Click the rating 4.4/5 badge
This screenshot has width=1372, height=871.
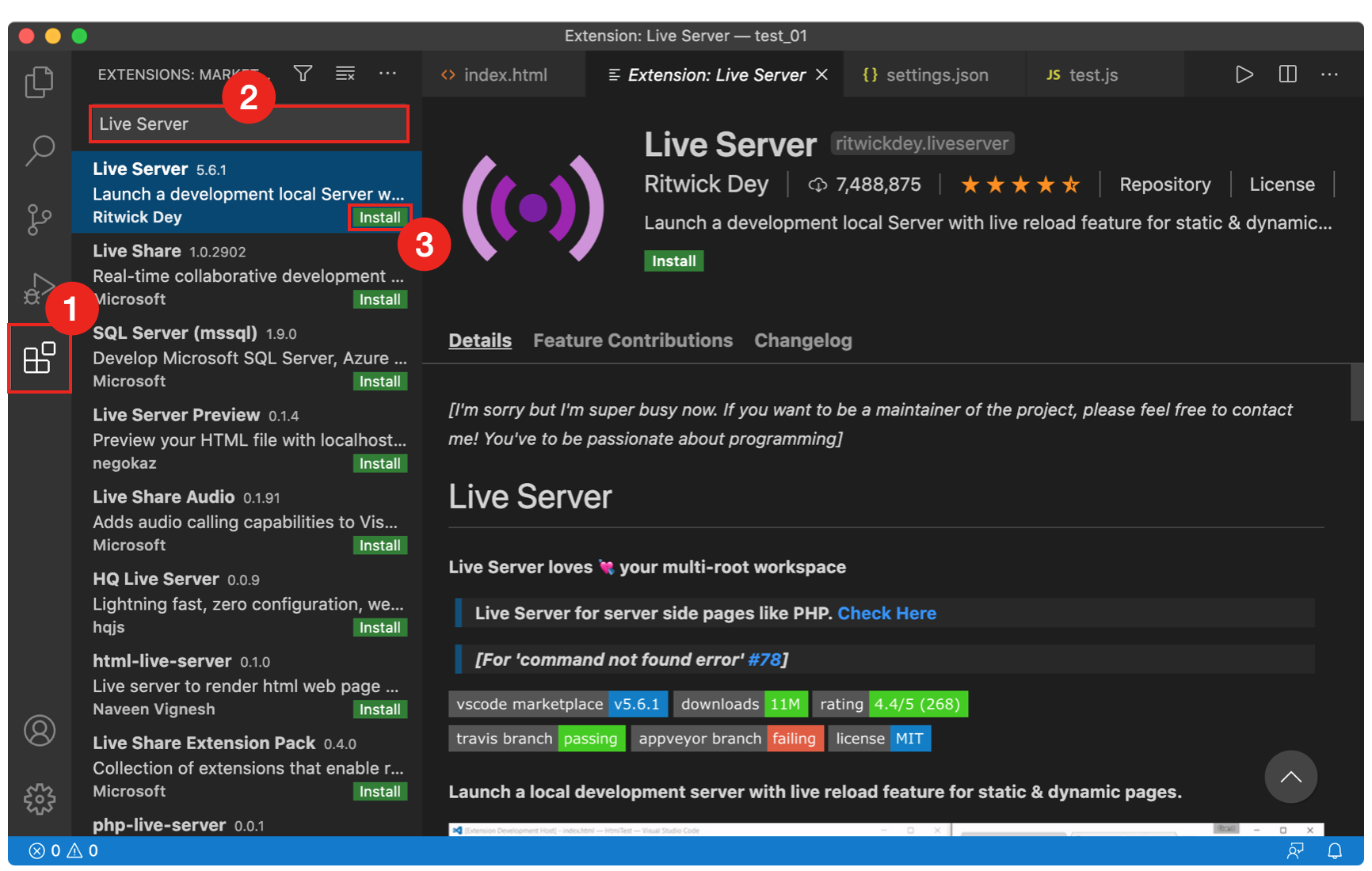890,704
